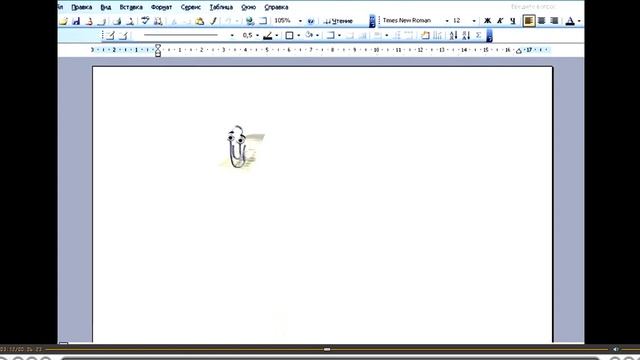Toggle center text alignment

point(541,21)
